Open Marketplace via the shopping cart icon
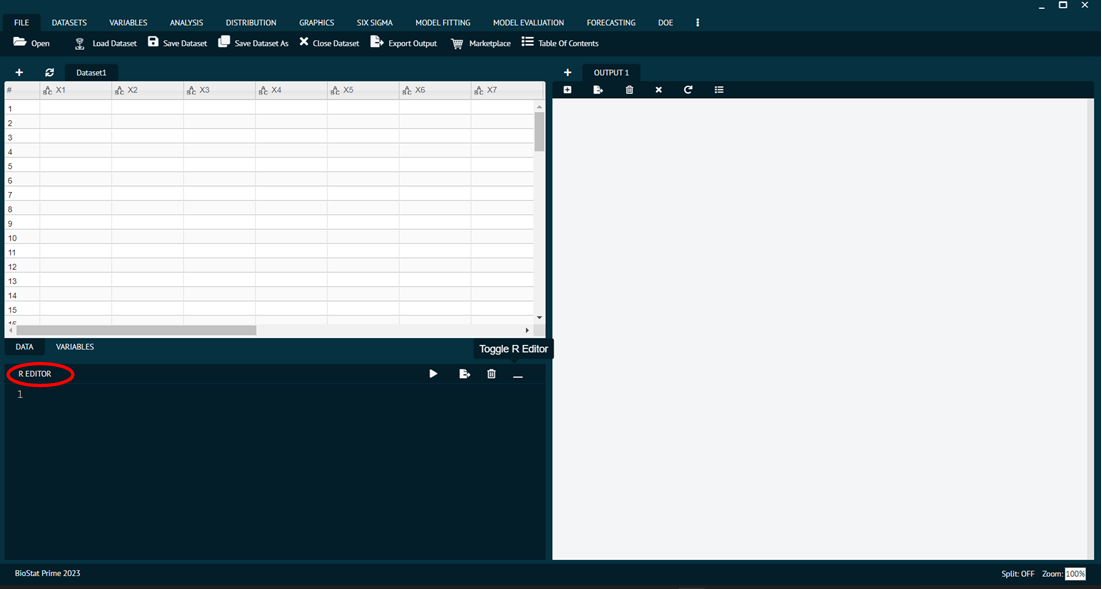 [x=457, y=44]
